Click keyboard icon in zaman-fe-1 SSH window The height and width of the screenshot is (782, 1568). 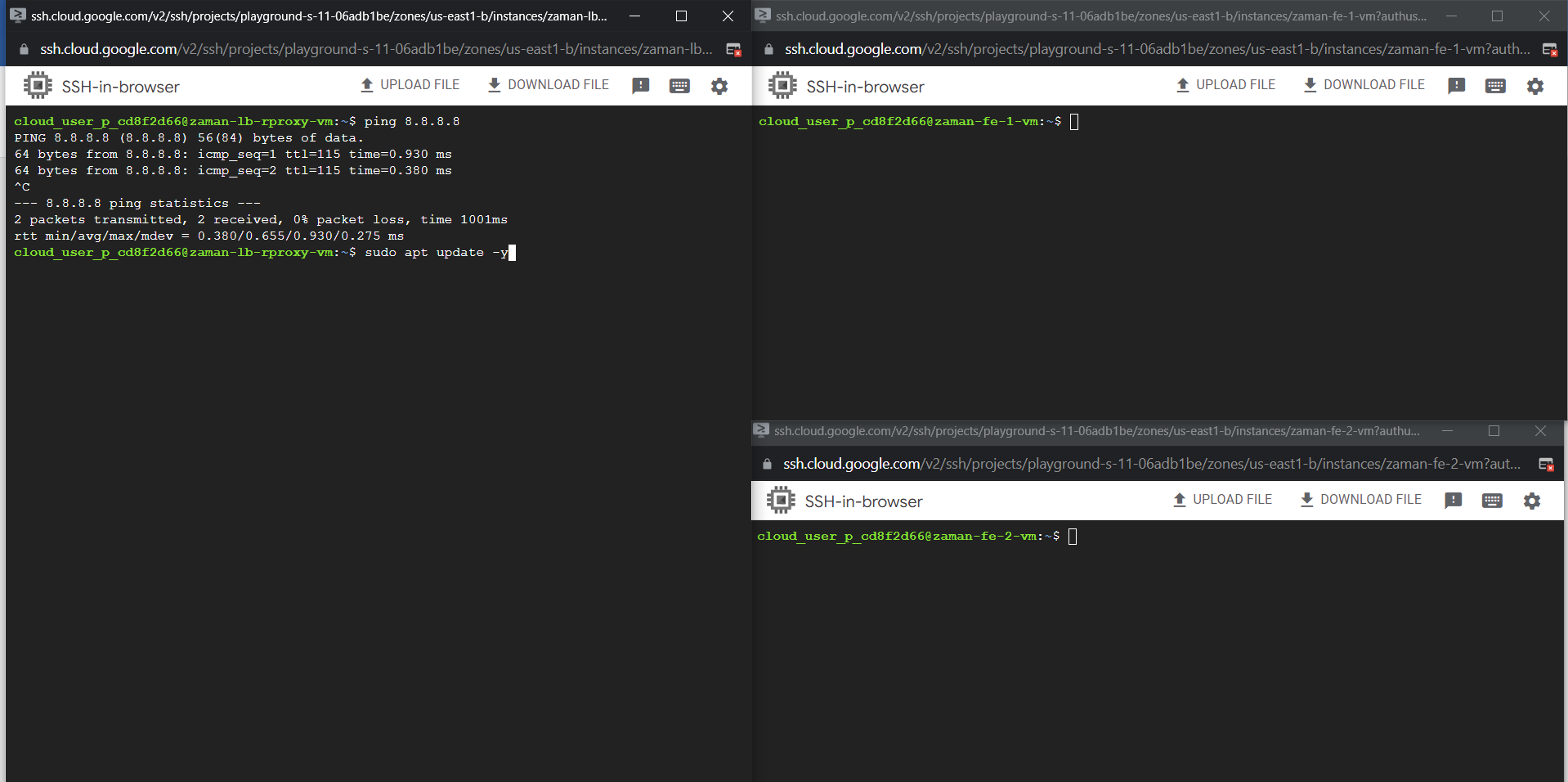1495,86
